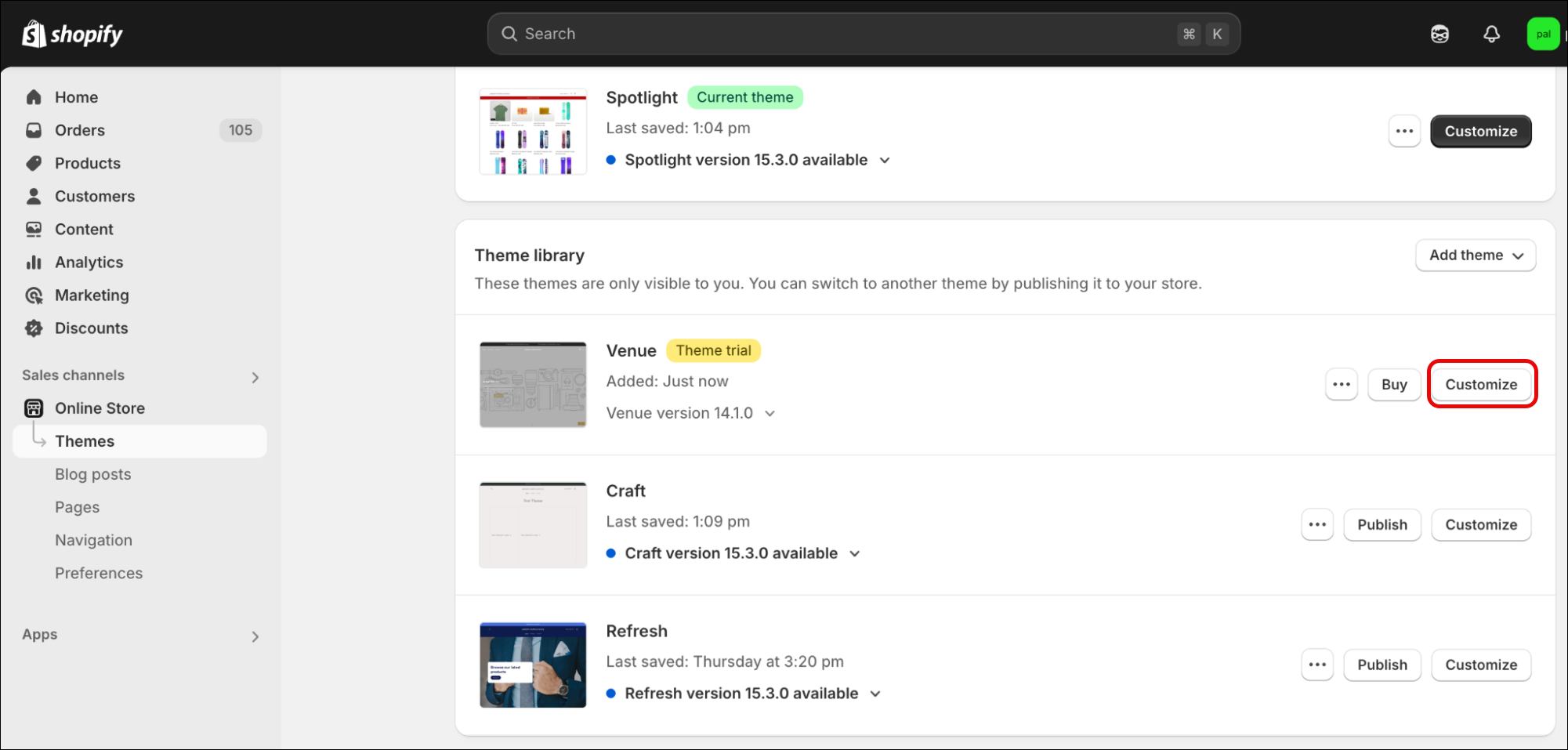Click Venue theme thumbnail
Image resolution: width=1568 pixels, height=750 pixels.
533,384
